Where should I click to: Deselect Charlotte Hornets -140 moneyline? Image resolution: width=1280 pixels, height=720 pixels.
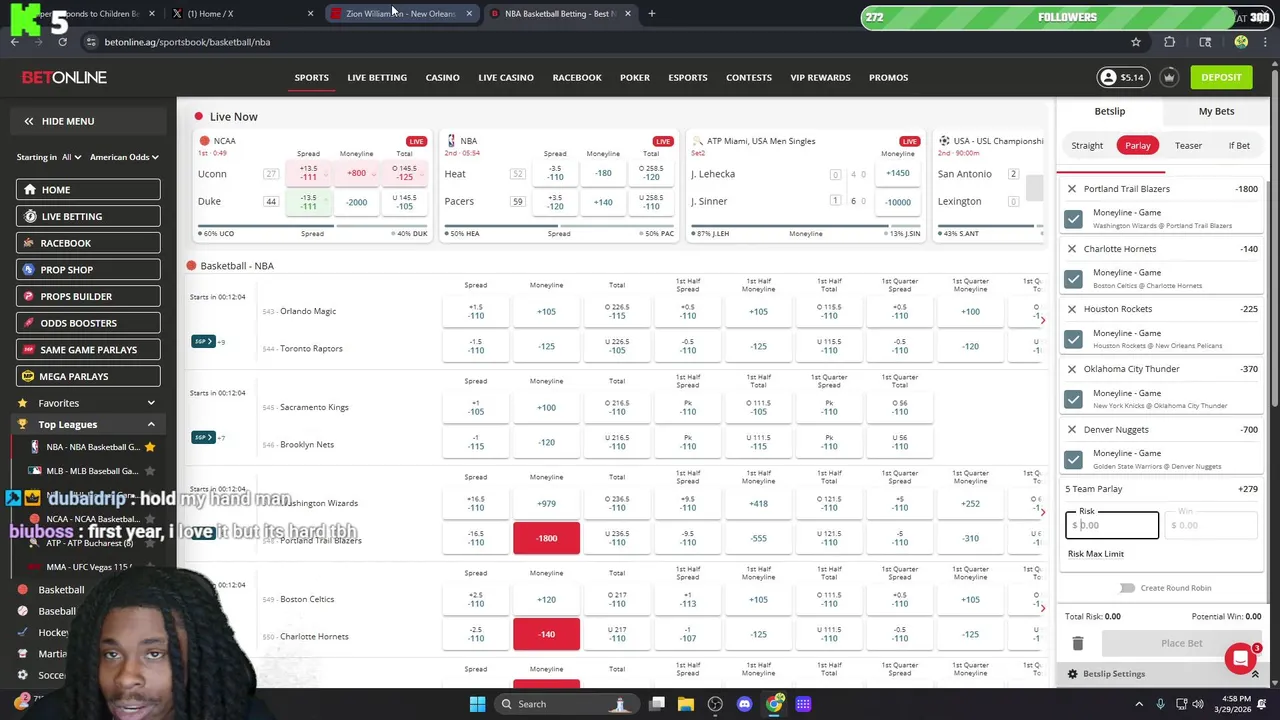point(546,634)
